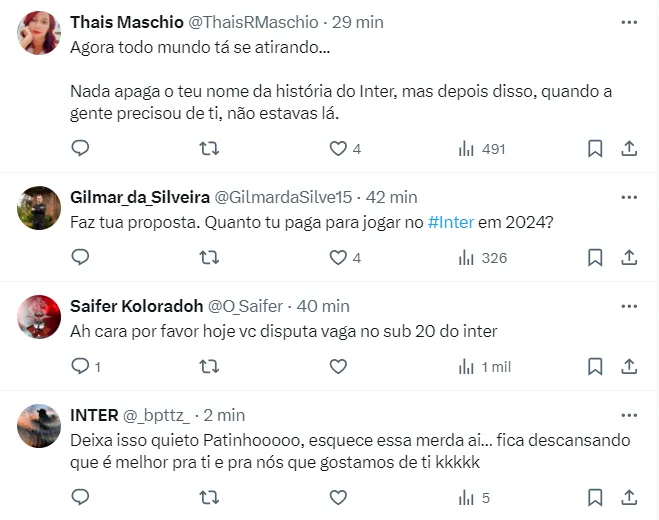
Task: Bookmark Thais Maschio's tweet
Action: coord(595,149)
